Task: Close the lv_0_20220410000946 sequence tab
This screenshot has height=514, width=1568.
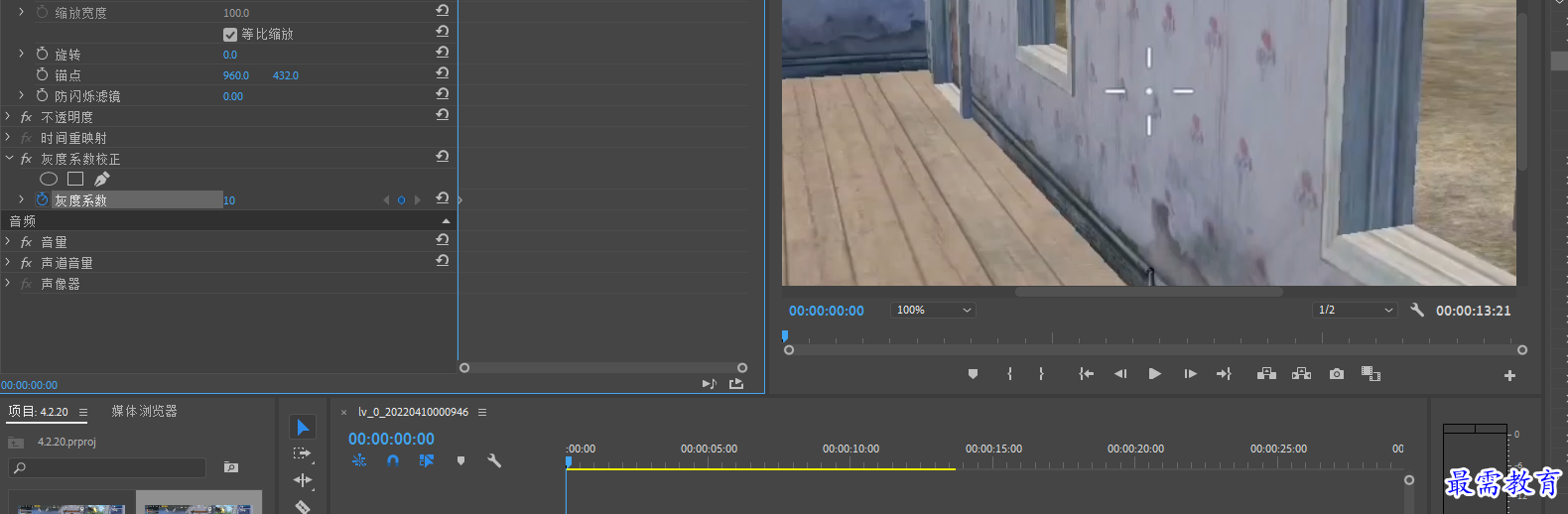Action: (x=344, y=412)
